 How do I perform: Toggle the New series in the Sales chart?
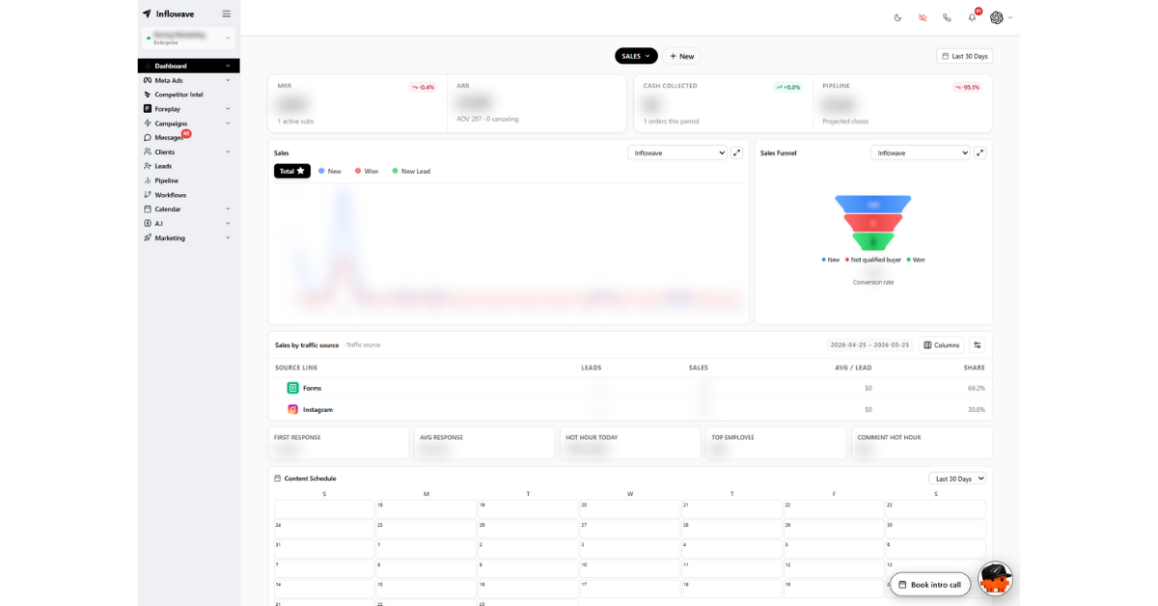(x=330, y=171)
